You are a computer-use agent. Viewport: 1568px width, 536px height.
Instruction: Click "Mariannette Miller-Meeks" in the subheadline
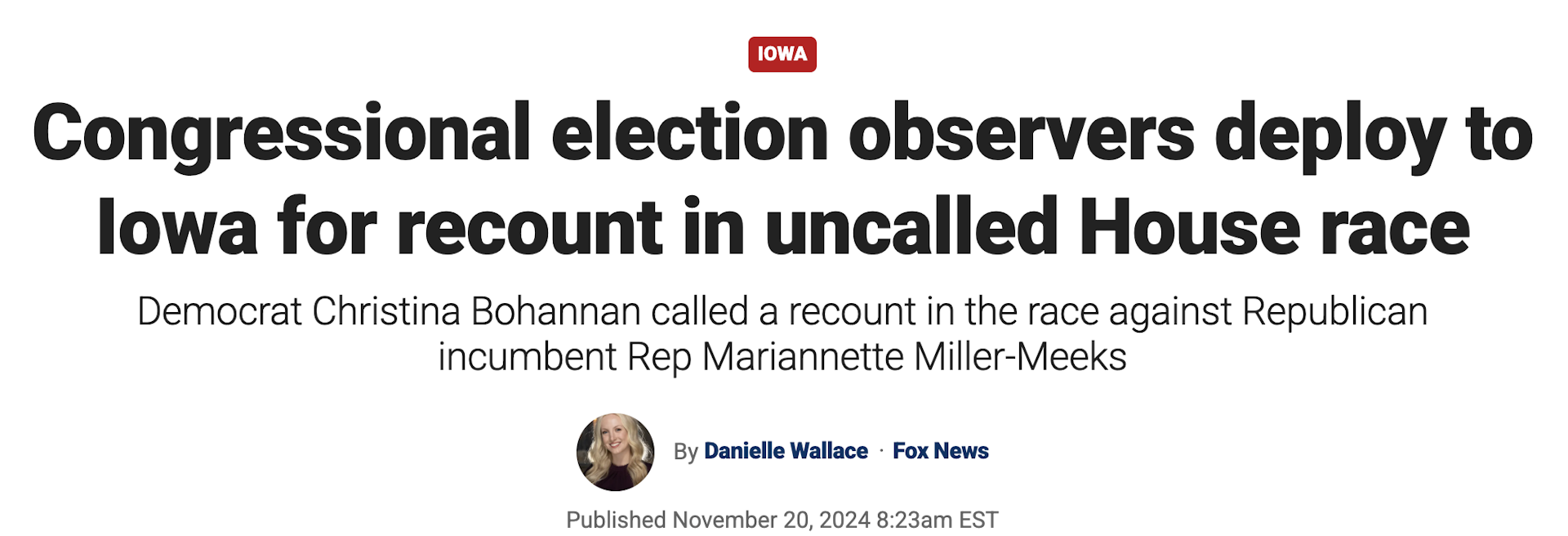point(914,357)
